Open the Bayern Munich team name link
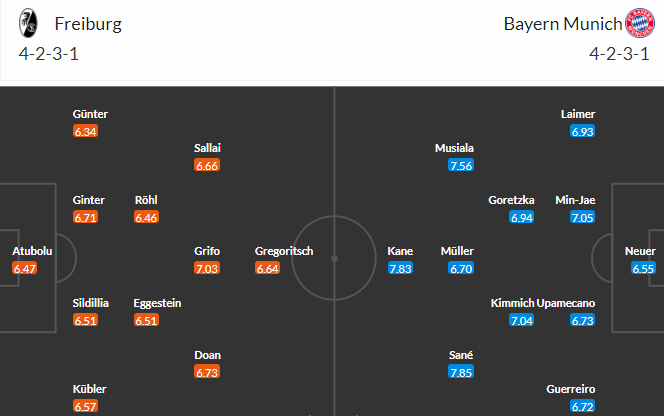 pos(563,24)
